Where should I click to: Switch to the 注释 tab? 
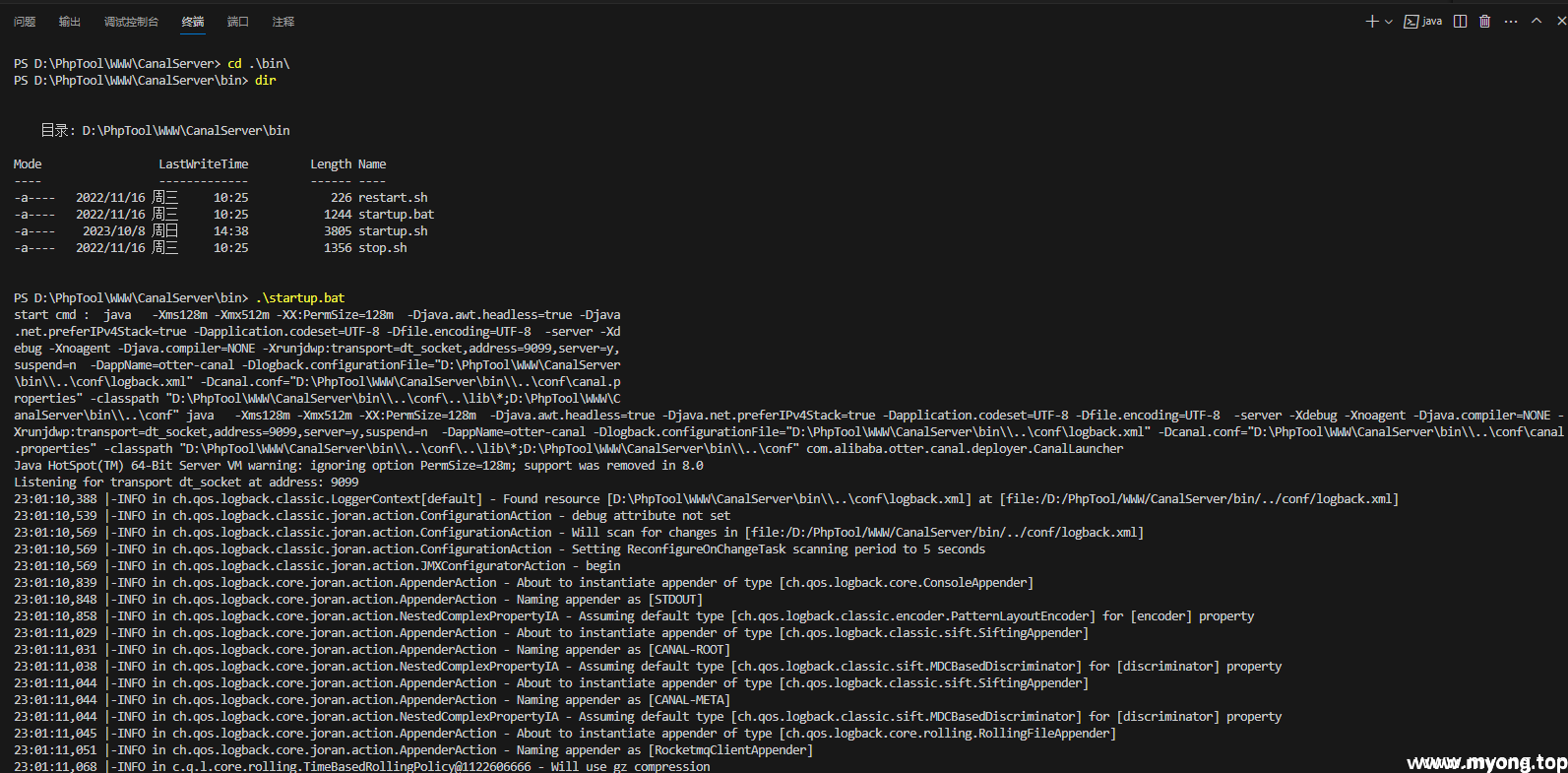coord(283,21)
